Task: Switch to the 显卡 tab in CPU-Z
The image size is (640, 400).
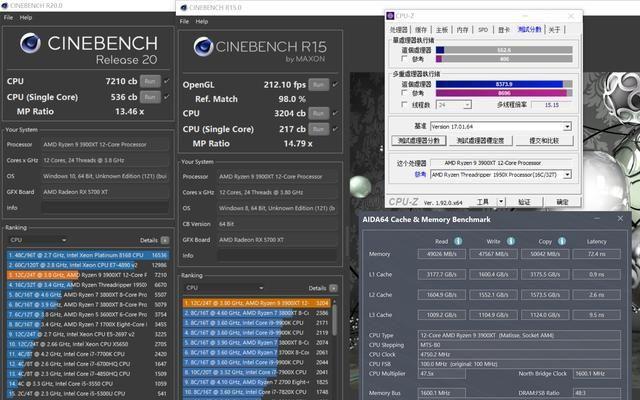Action: pos(504,29)
